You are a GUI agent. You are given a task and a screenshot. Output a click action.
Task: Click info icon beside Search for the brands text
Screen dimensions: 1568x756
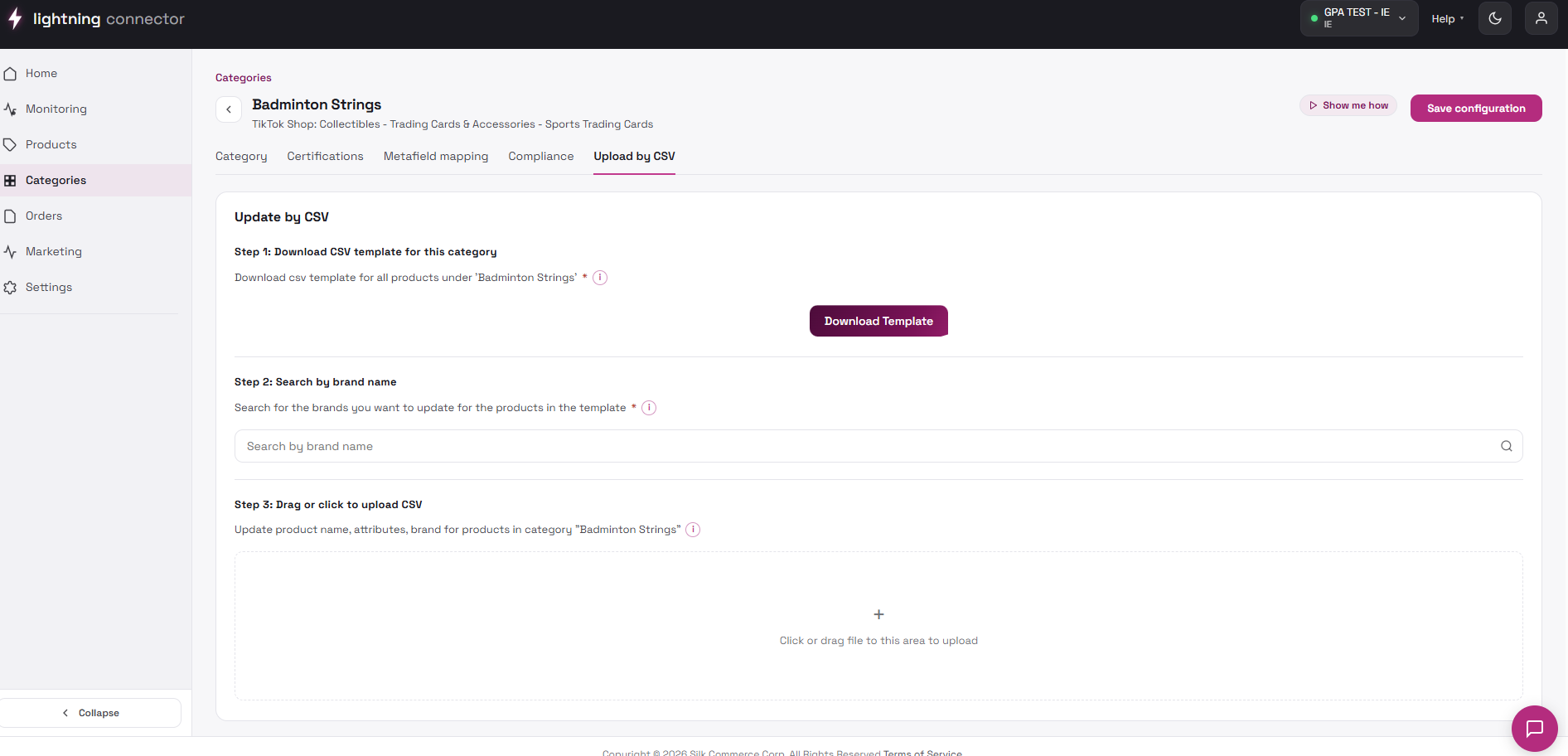649,408
